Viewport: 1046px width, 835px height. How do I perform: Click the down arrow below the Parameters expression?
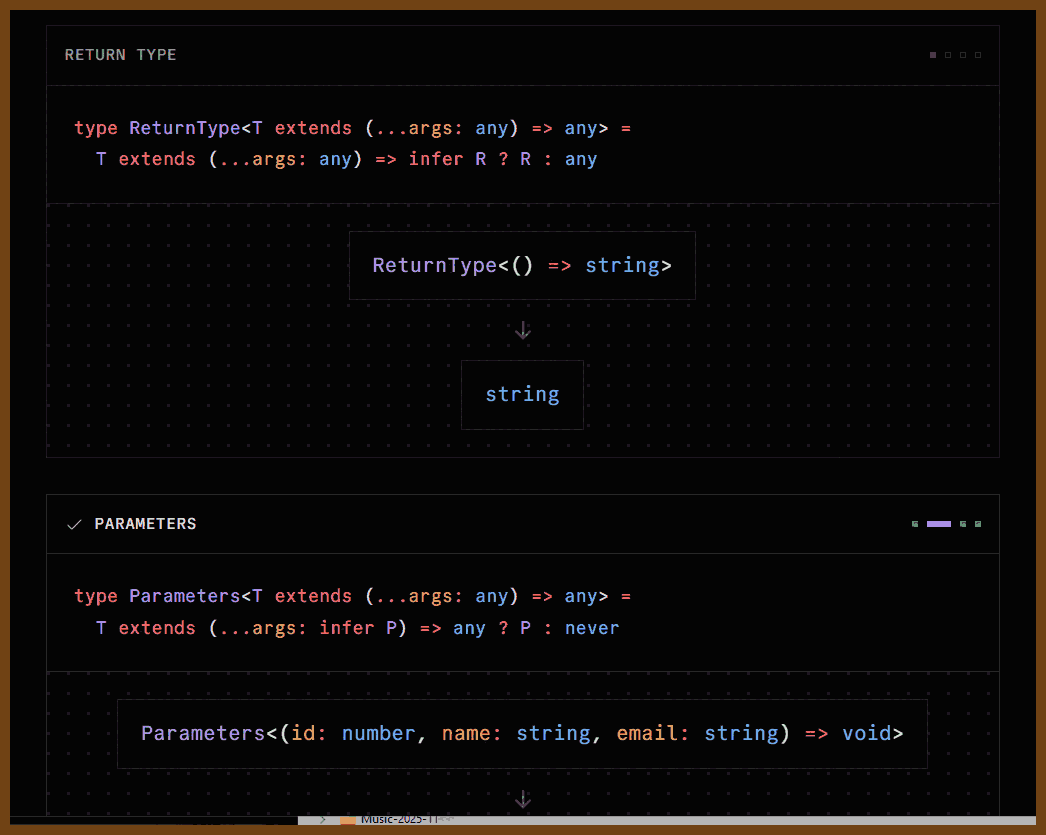click(x=522, y=799)
